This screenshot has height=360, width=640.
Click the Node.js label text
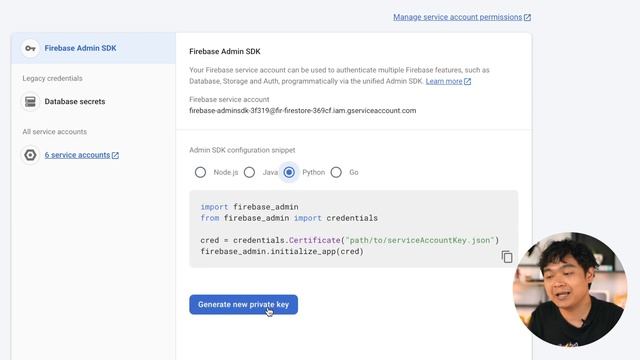click(226, 172)
